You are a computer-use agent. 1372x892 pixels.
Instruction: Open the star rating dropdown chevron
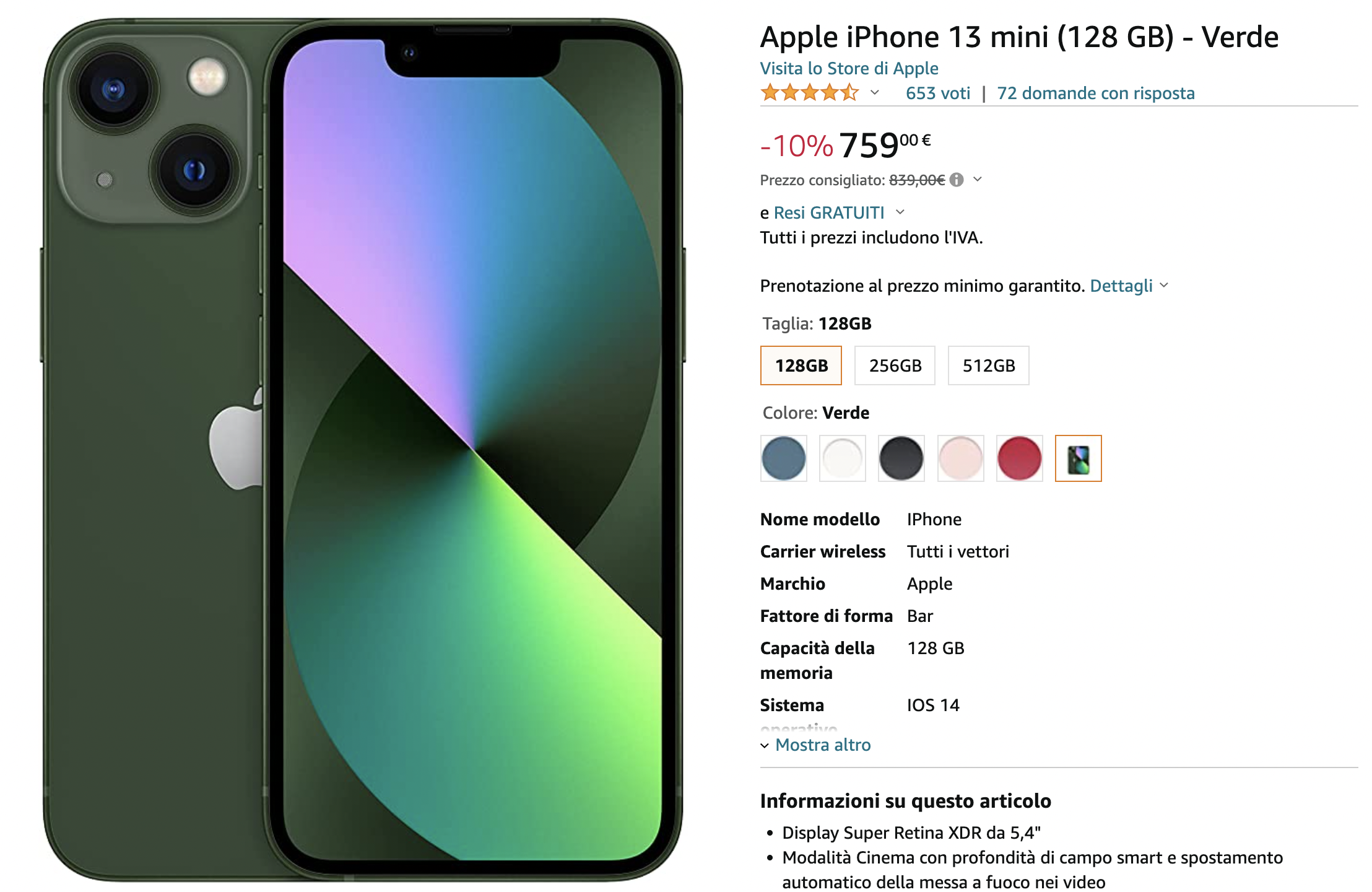[875, 93]
